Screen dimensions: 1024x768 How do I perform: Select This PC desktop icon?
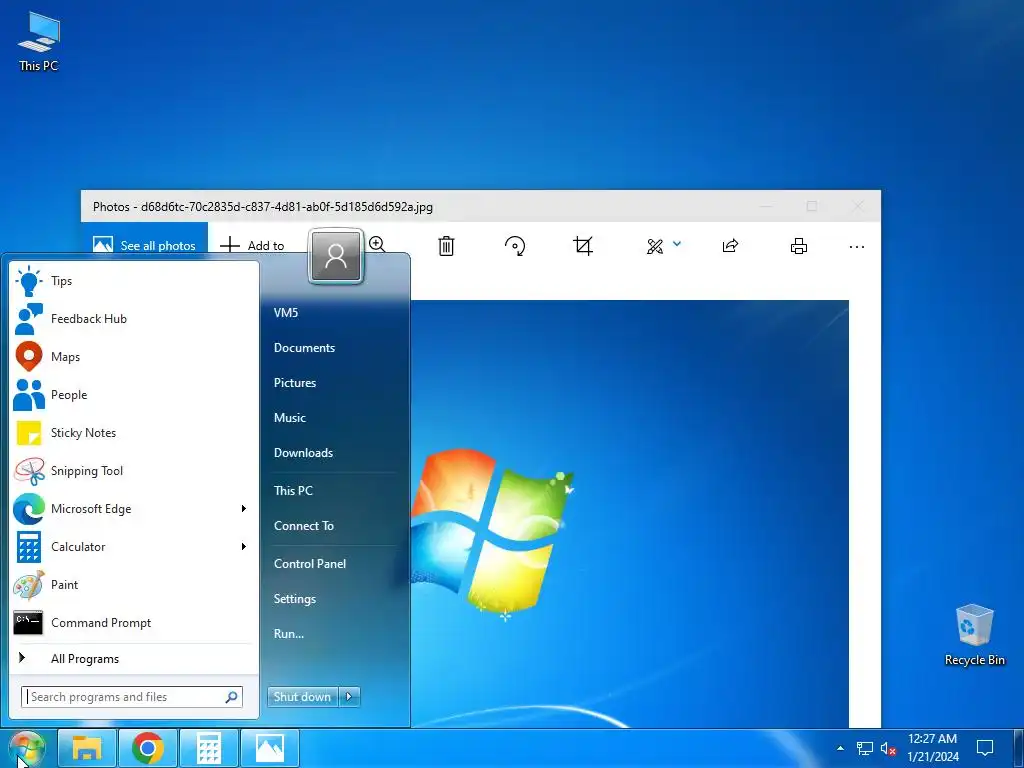click(x=39, y=41)
